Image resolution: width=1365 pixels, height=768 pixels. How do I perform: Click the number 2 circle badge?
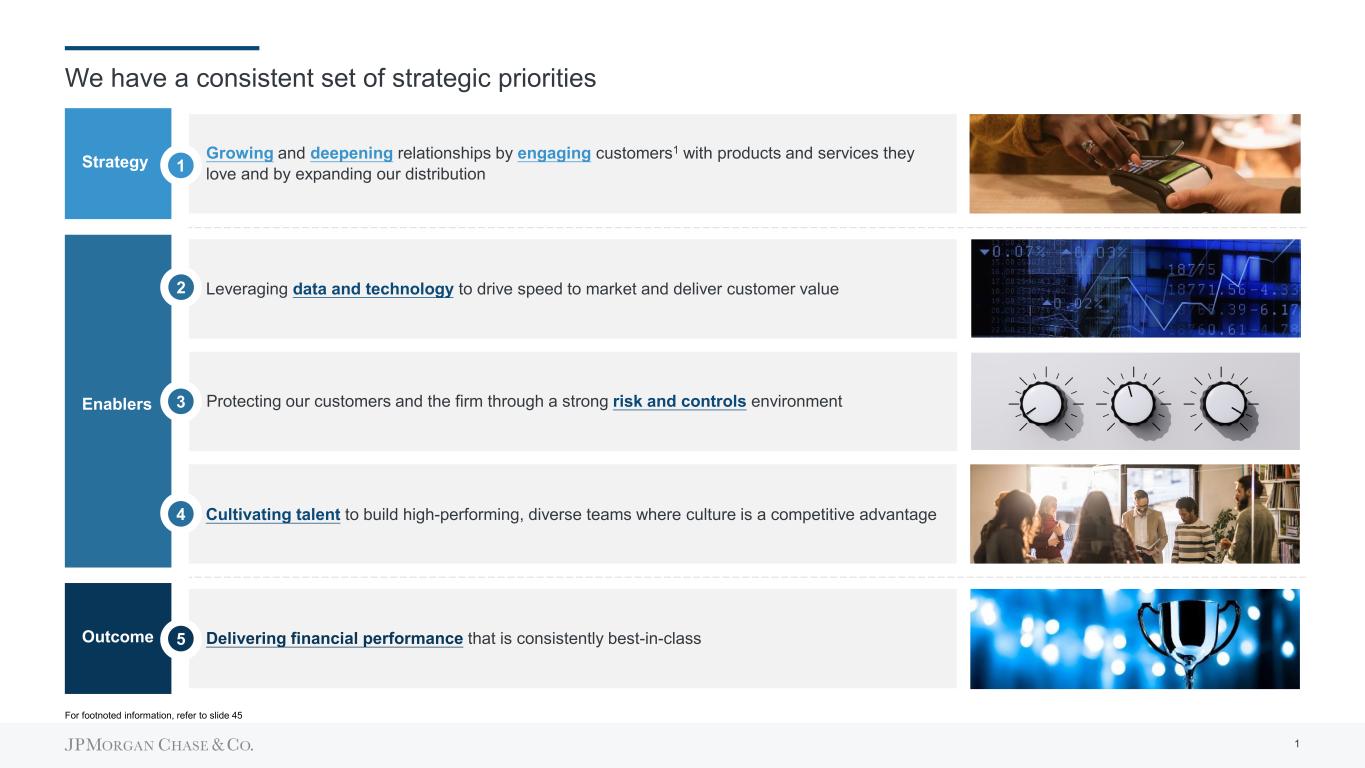(180, 289)
